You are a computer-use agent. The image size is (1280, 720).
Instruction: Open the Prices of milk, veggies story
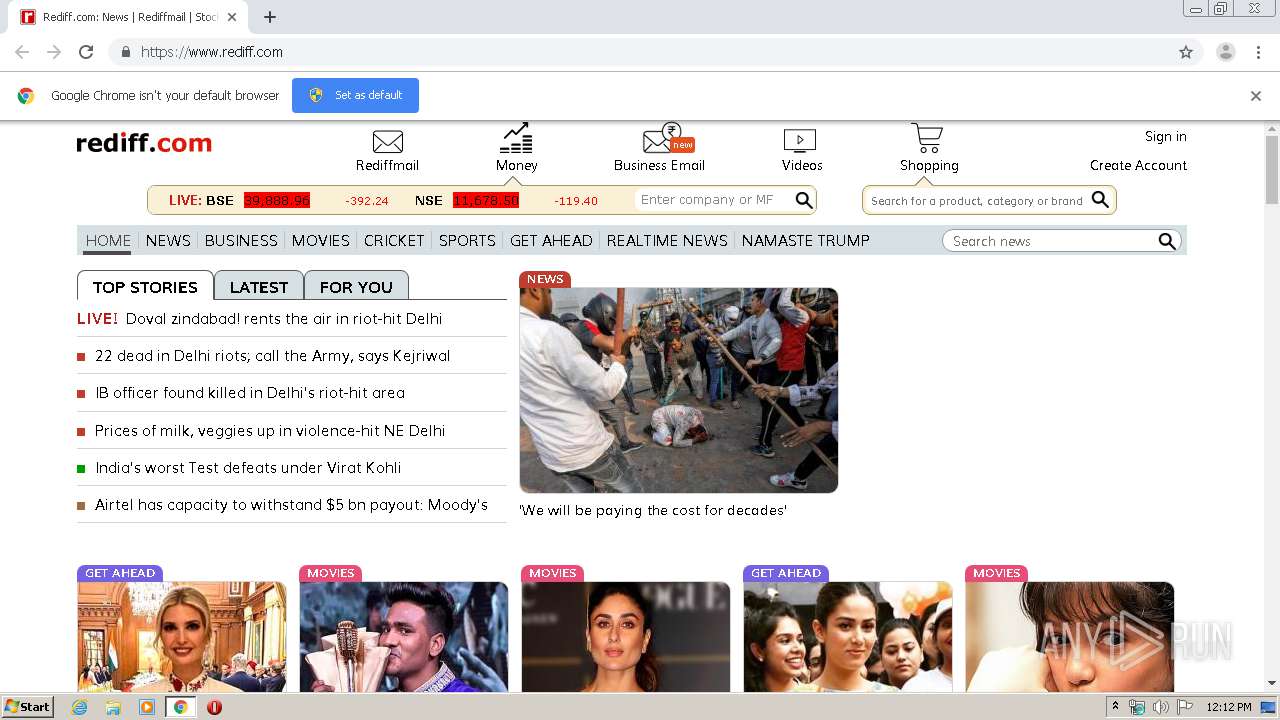270,430
